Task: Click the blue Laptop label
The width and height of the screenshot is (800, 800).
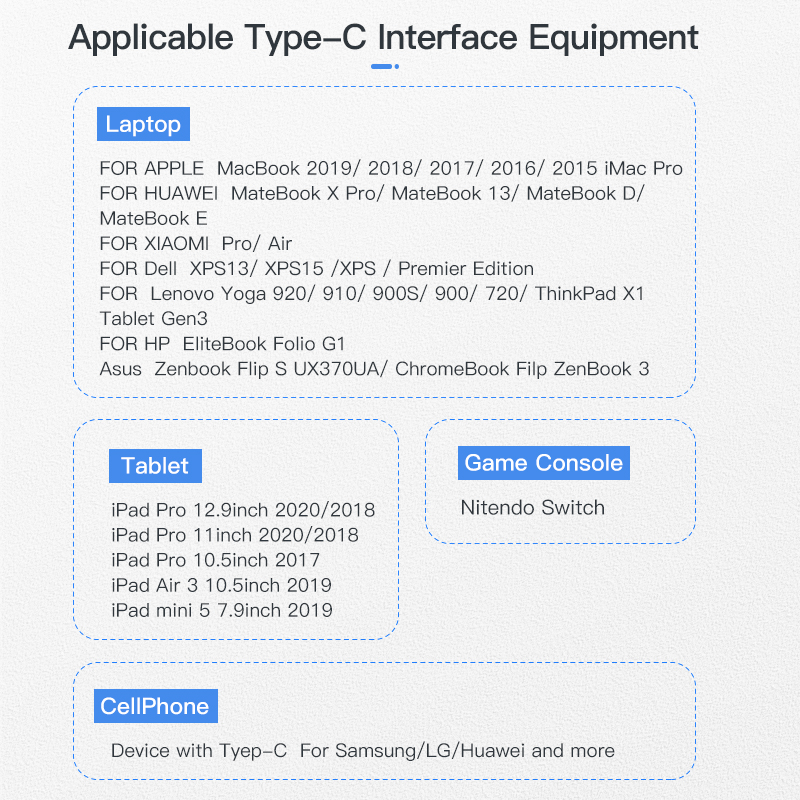Action: (x=143, y=125)
